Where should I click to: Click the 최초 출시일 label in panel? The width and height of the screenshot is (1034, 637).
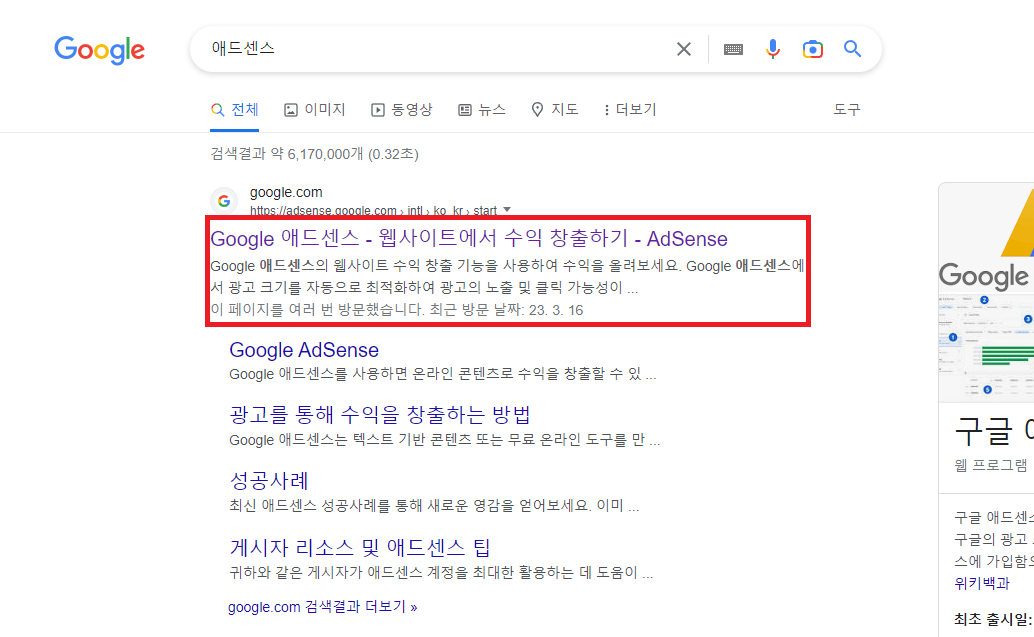tap(993, 619)
